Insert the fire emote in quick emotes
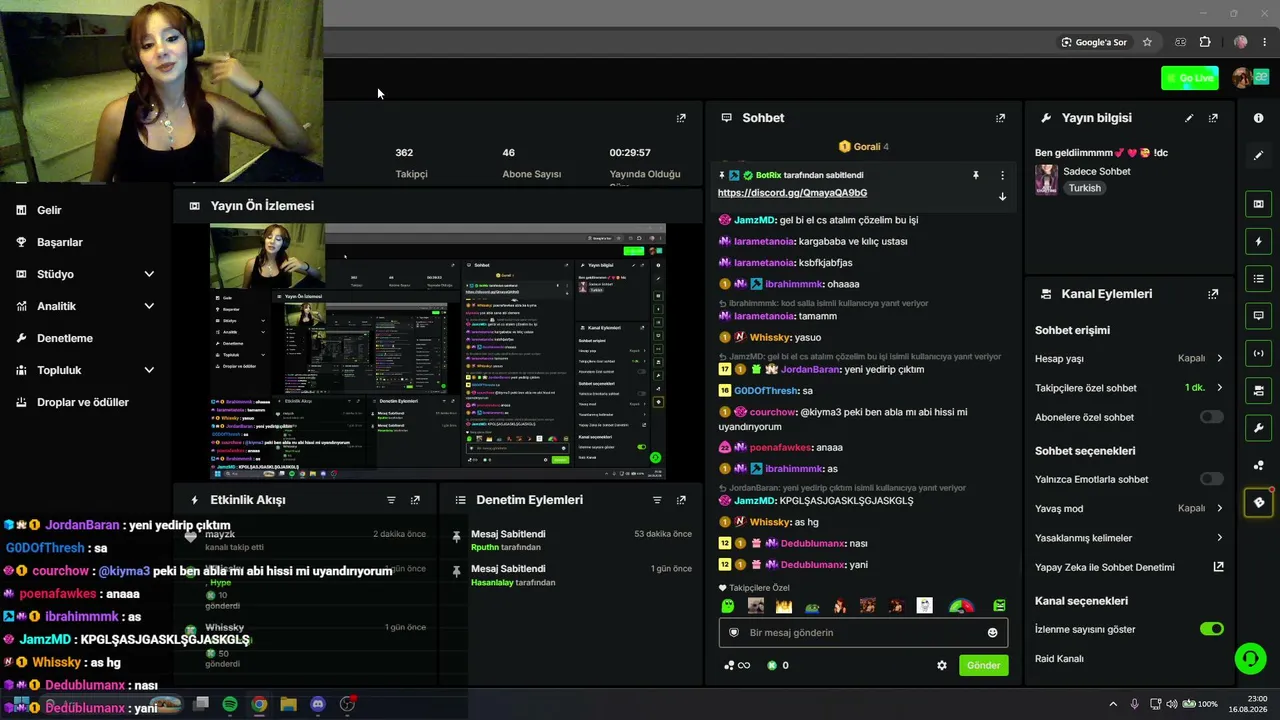Viewport: 1280px width, 720px height. pyautogui.click(x=784, y=606)
